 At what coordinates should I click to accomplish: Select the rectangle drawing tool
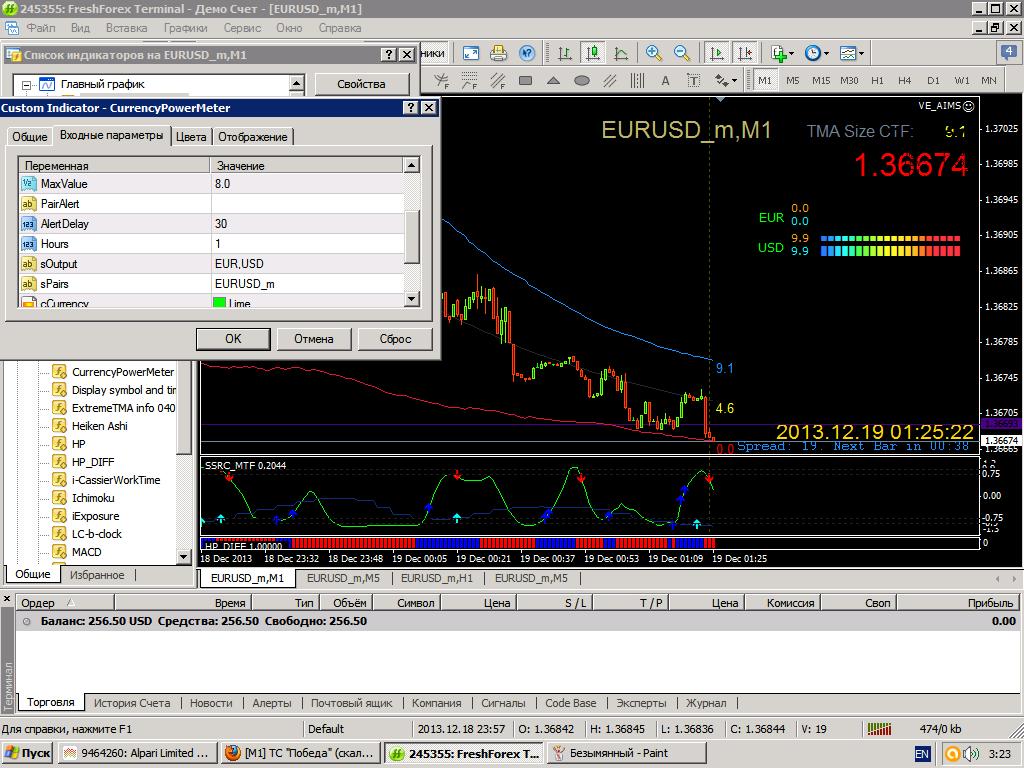tap(525, 81)
